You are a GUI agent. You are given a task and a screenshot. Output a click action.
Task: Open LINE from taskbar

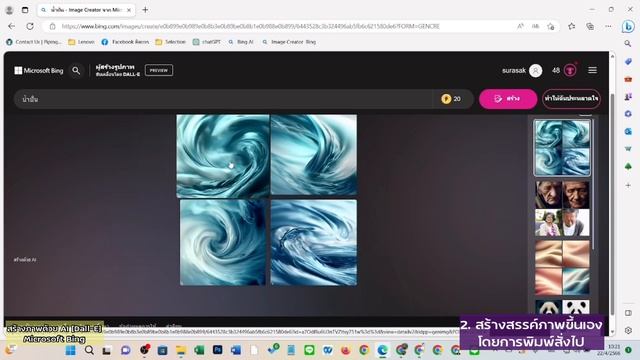(309, 350)
